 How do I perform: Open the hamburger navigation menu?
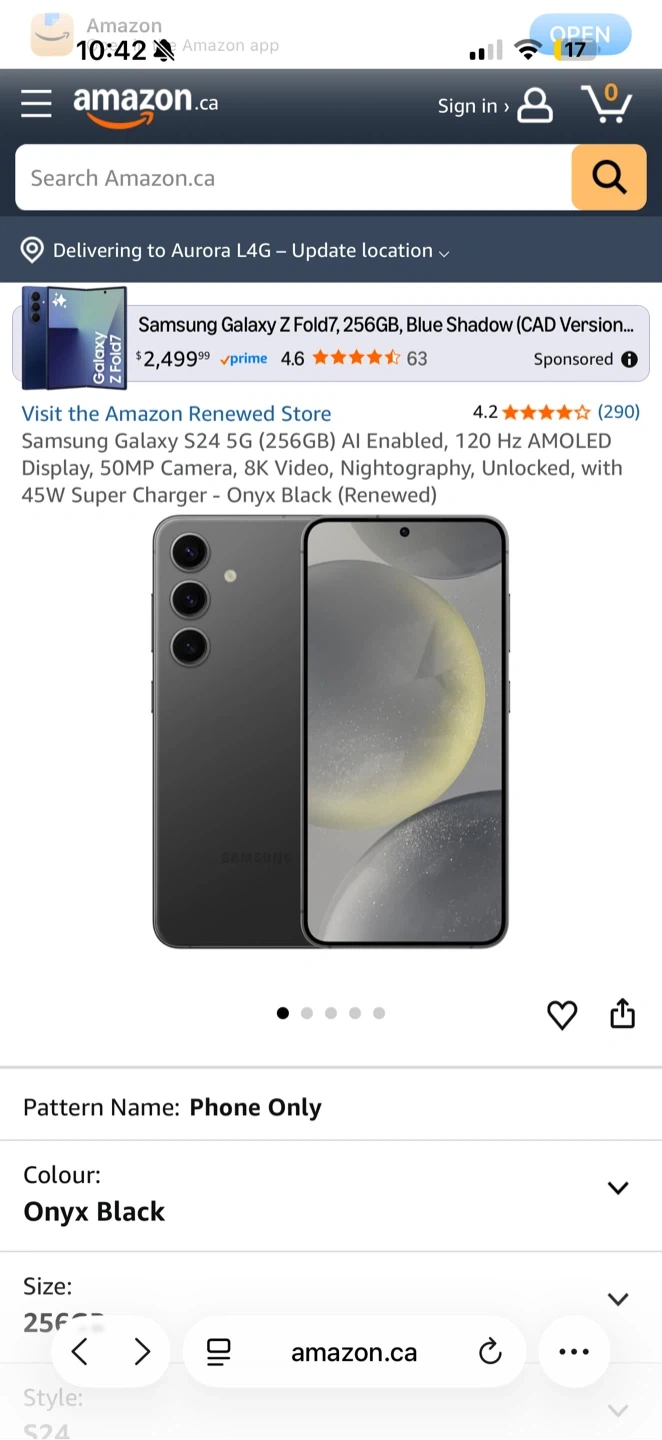[x=36, y=104]
